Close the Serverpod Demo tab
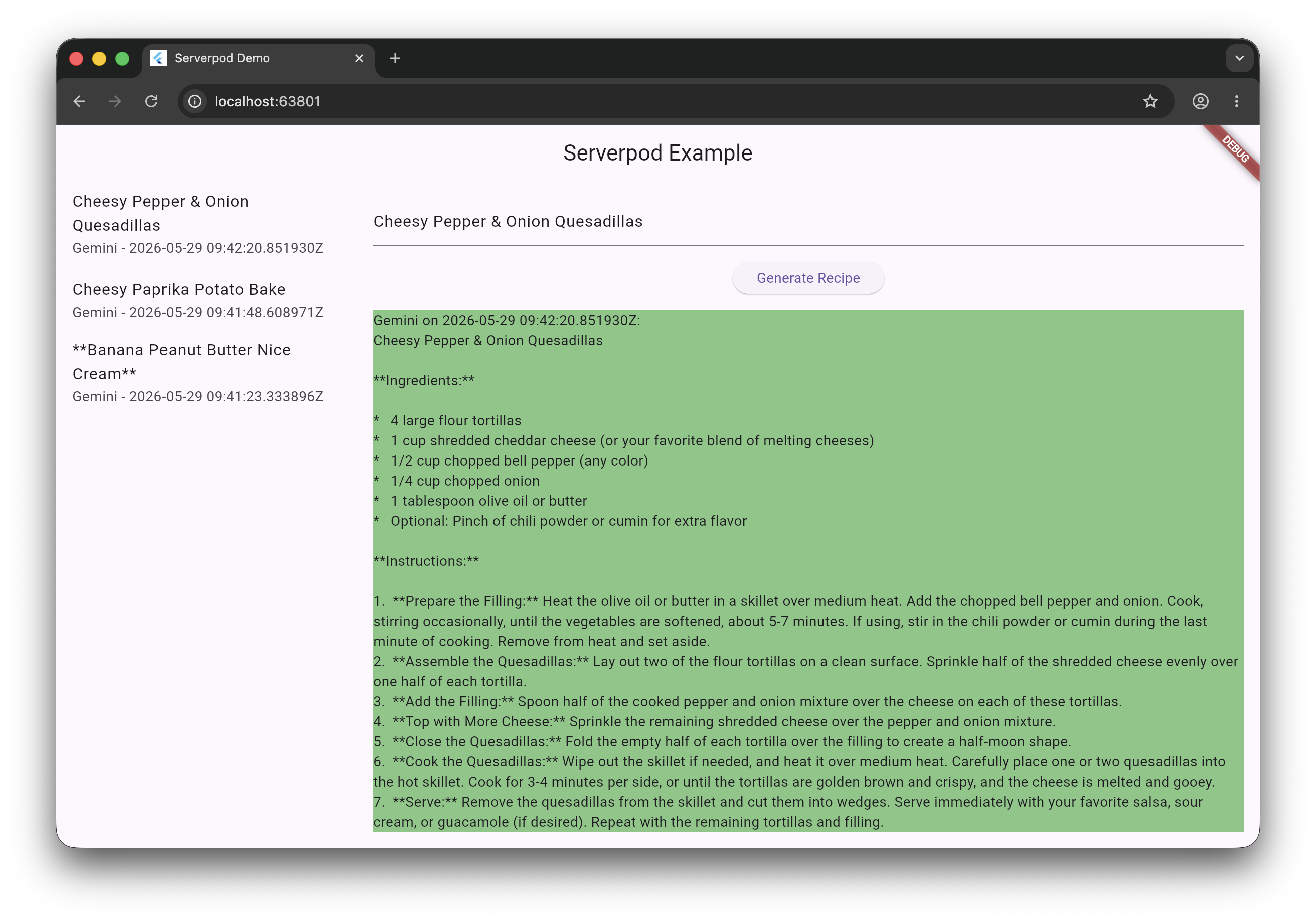The height and width of the screenshot is (922, 1316). pos(359,59)
